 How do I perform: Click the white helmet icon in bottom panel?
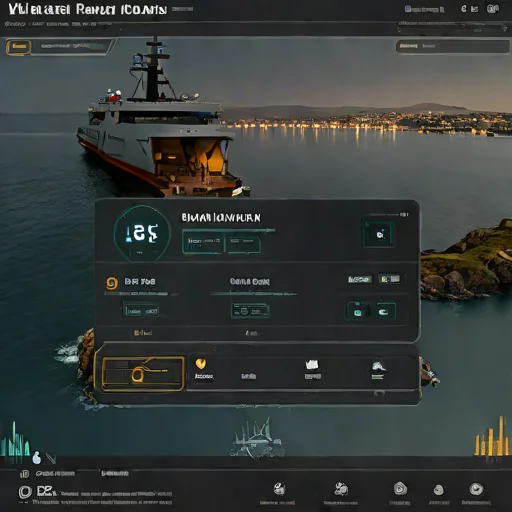click(378, 366)
